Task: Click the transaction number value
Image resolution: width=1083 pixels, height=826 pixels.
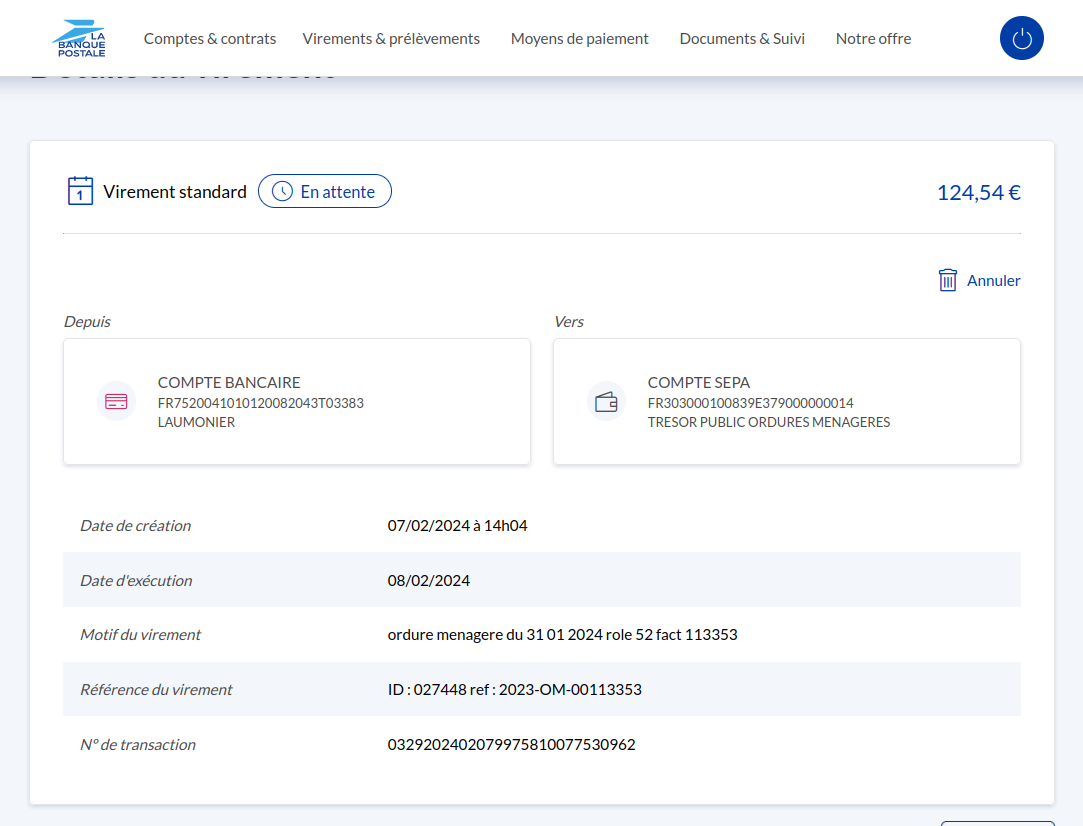Action: pos(511,744)
